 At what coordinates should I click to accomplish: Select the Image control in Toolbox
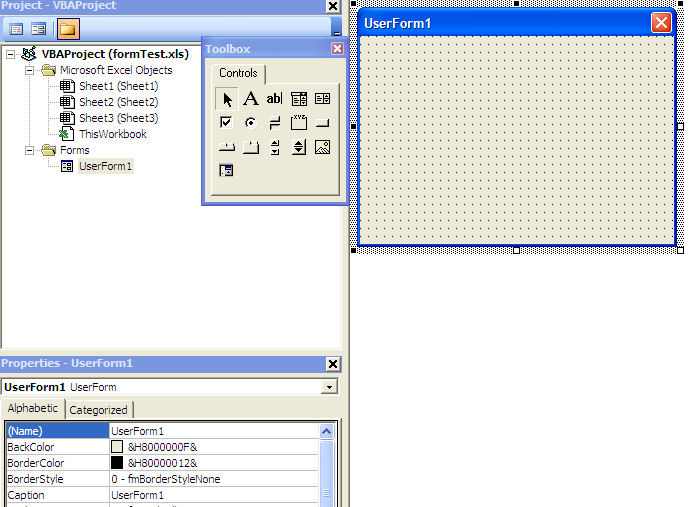(x=323, y=147)
